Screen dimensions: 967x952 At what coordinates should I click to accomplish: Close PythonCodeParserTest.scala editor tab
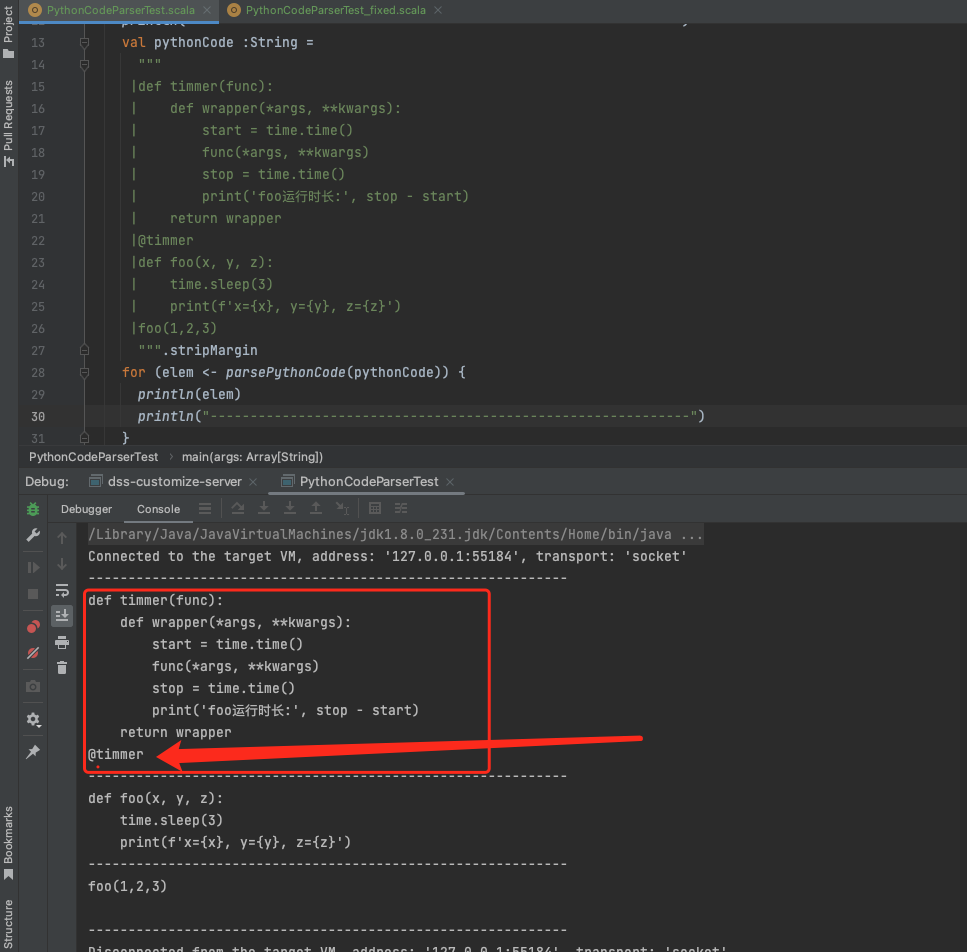(x=207, y=10)
